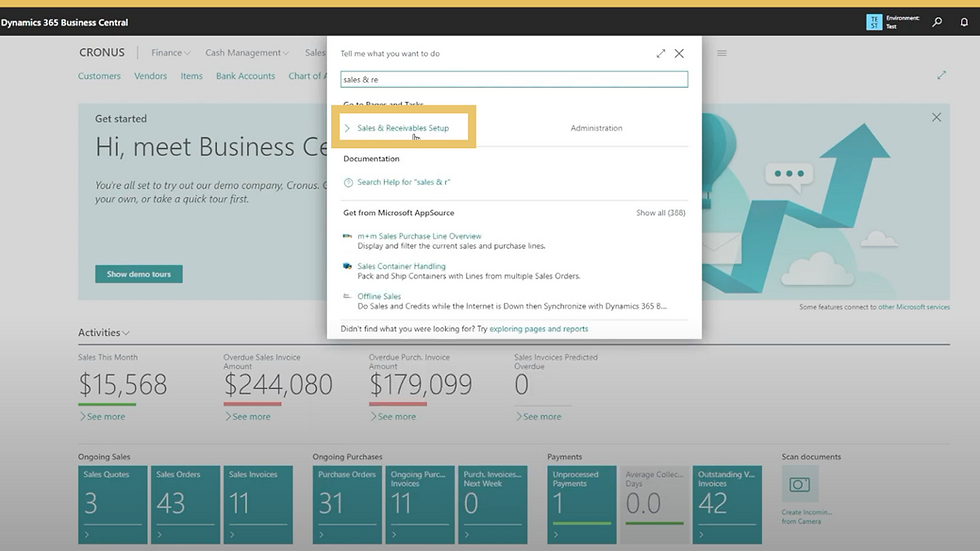This screenshot has width=980, height=551.
Task: Click Search Help for "sales & r"
Action: point(404,182)
